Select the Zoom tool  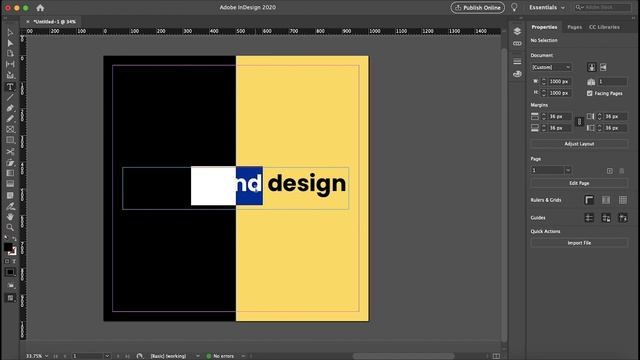(10, 227)
